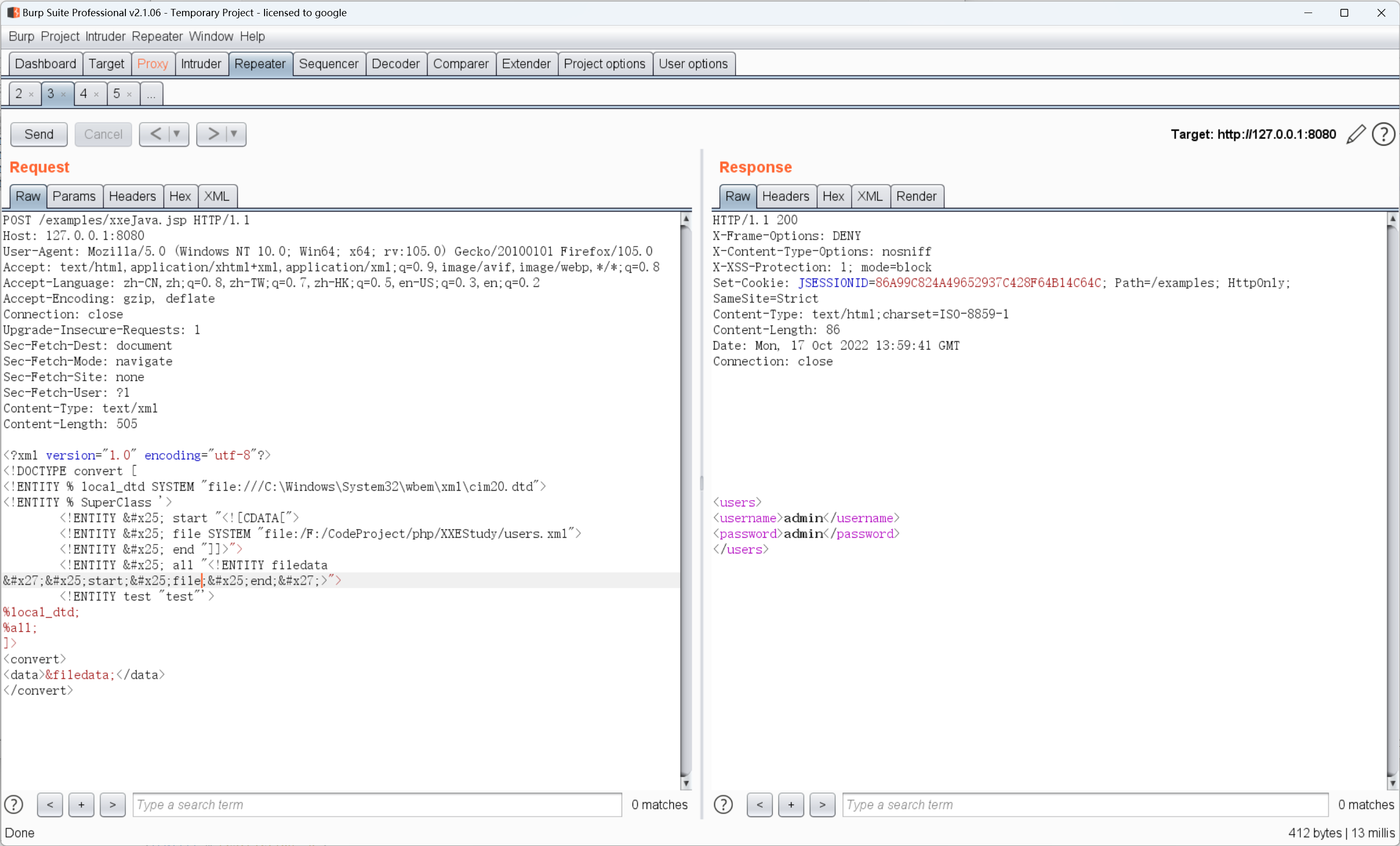Screen dimensions: 1400x846
Task: Click the JSESSIONID cookie value in response
Action: coord(989,283)
